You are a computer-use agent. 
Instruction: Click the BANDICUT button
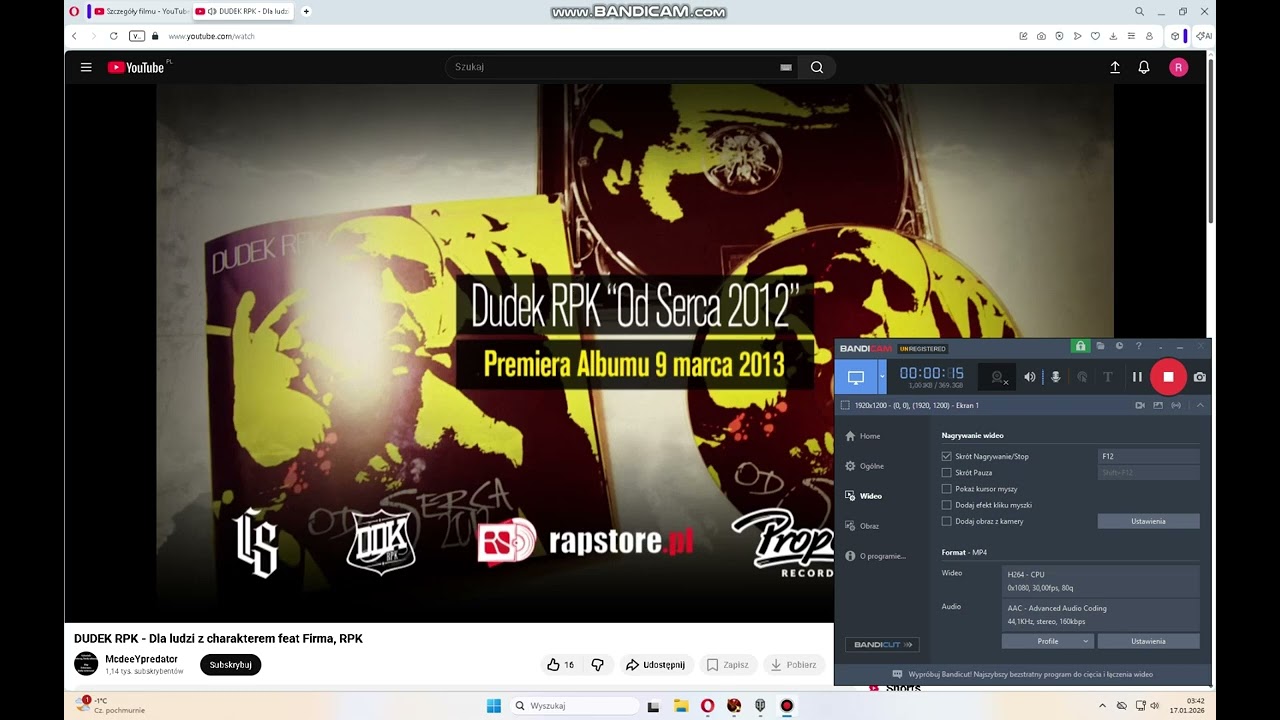[882, 645]
